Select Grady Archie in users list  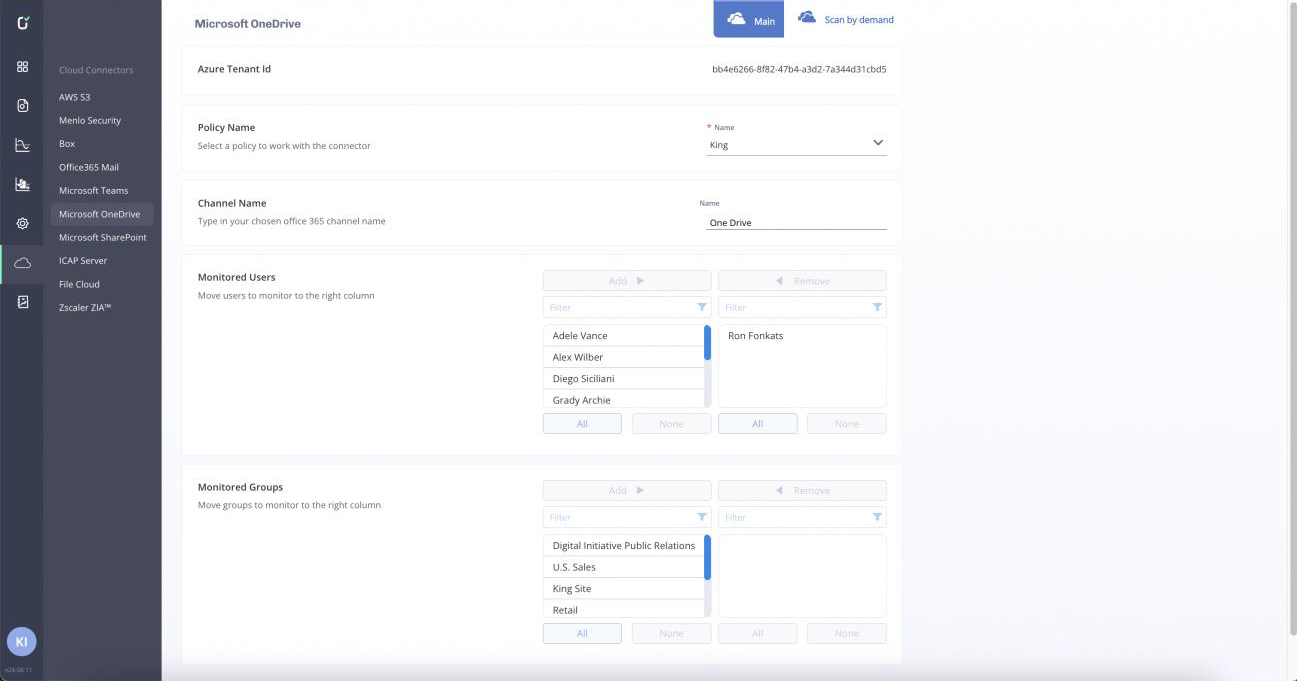click(623, 400)
